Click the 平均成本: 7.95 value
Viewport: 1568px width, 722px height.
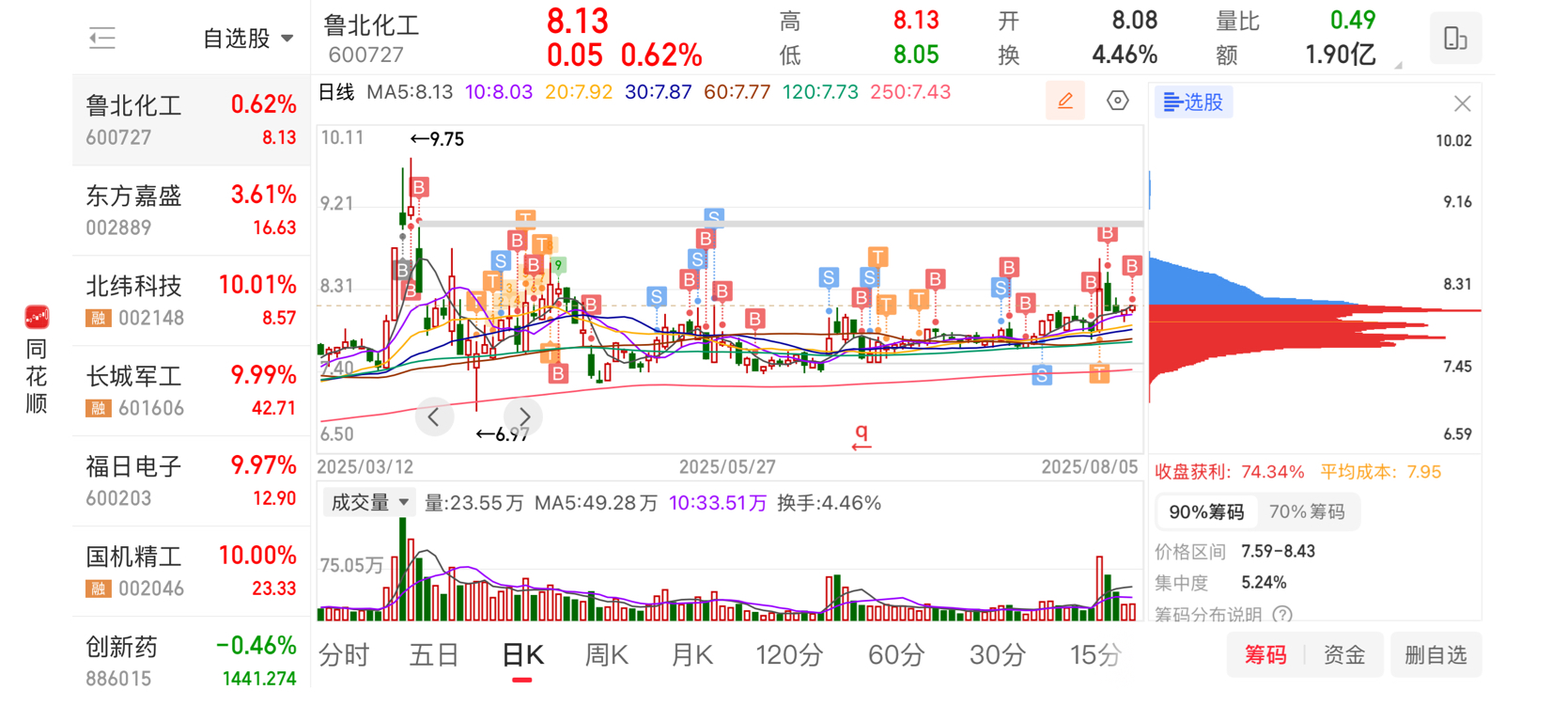[1381, 472]
